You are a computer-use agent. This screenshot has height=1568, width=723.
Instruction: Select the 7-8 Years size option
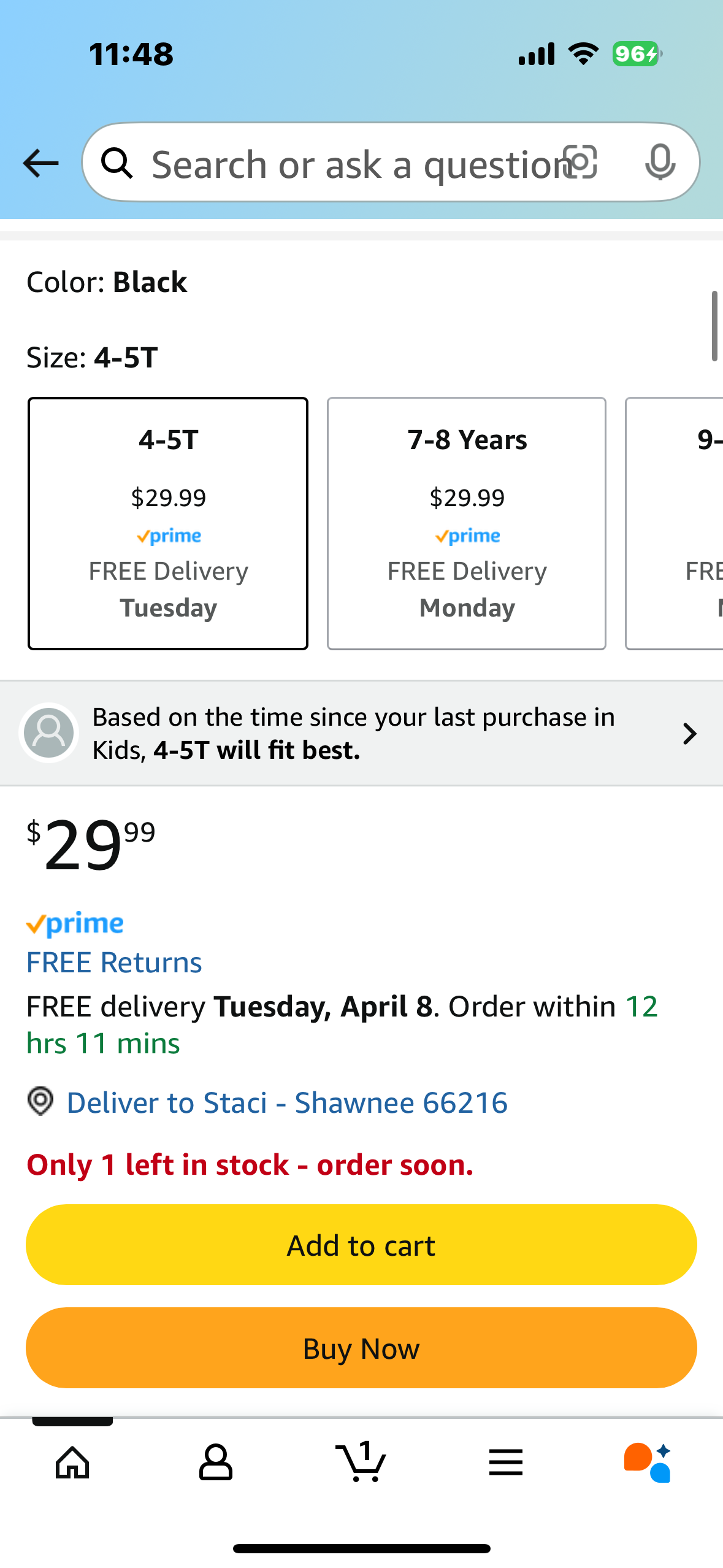tap(467, 523)
